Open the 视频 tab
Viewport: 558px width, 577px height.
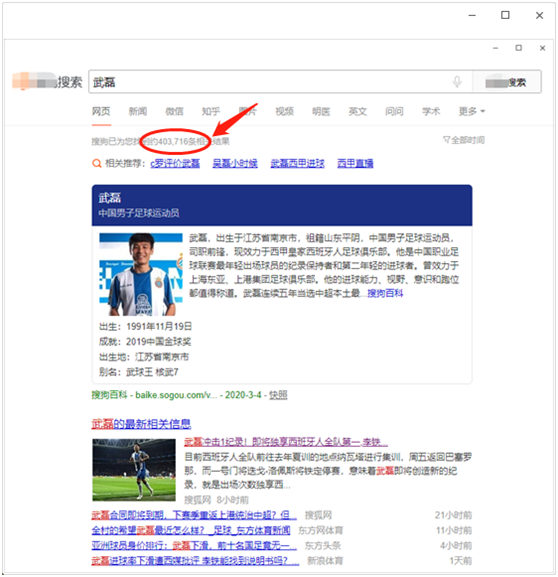[x=284, y=111]
